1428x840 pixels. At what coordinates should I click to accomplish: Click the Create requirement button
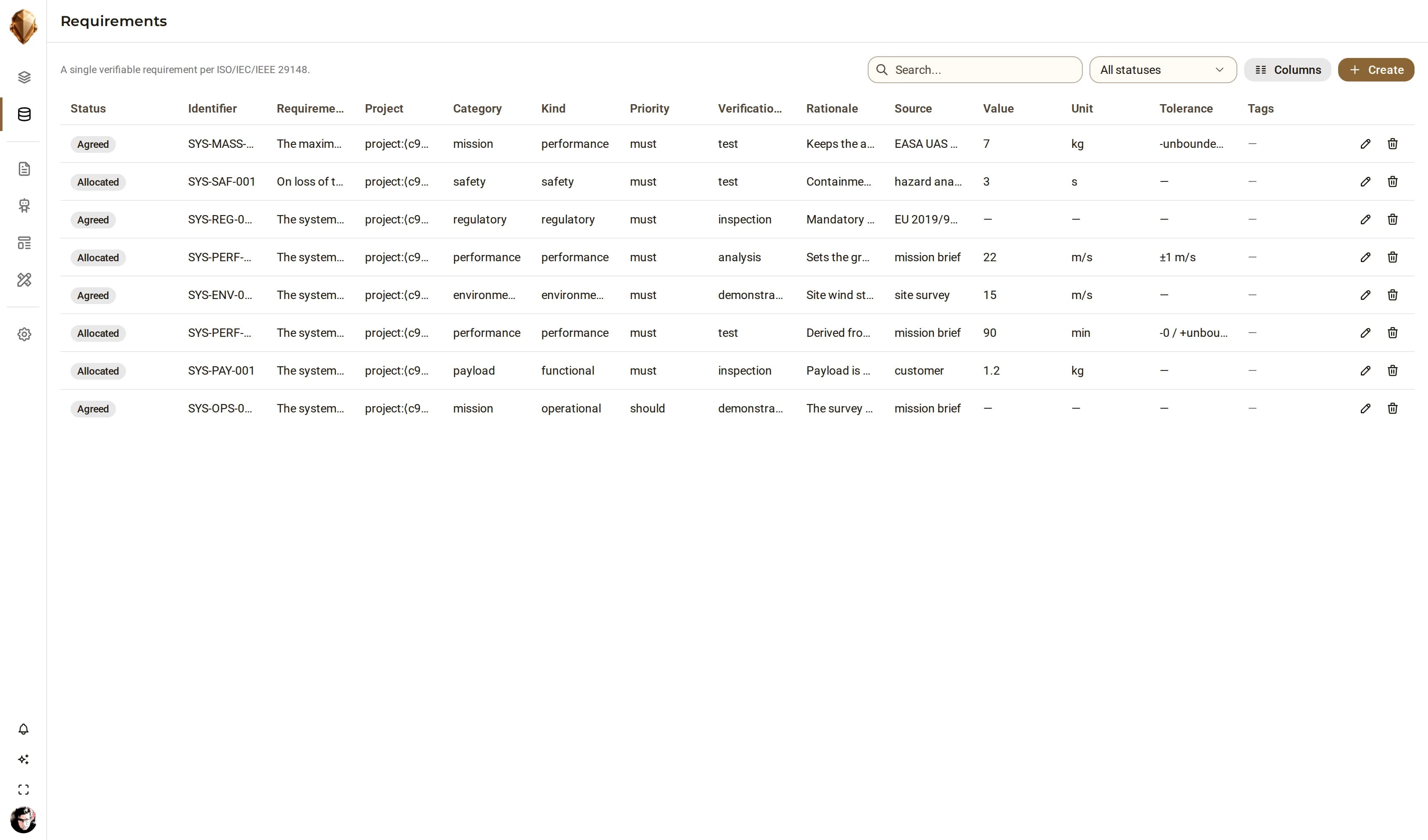click(1376, 70)
